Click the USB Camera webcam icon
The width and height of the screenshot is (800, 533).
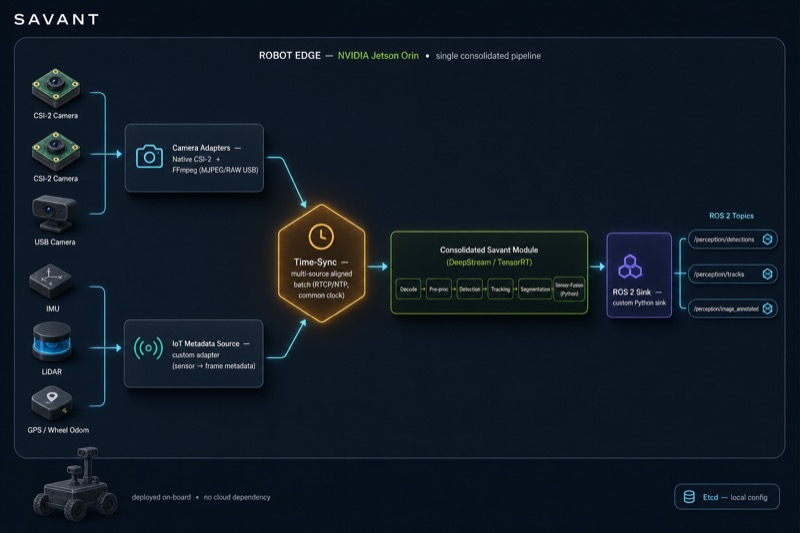54,214
